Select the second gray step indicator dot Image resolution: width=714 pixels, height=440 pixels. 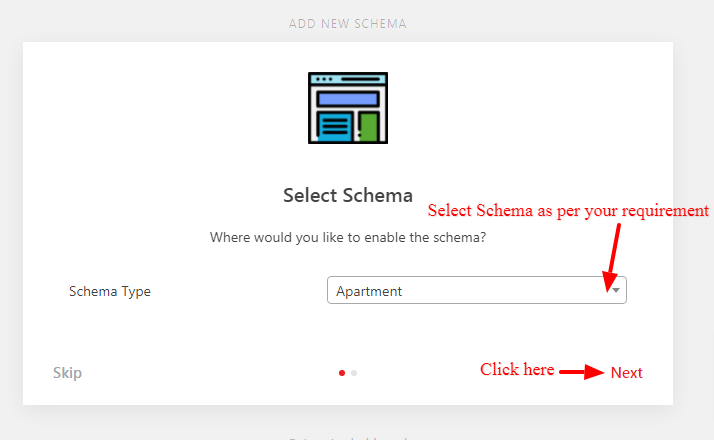pyautogui.click(x=354, y=373)
